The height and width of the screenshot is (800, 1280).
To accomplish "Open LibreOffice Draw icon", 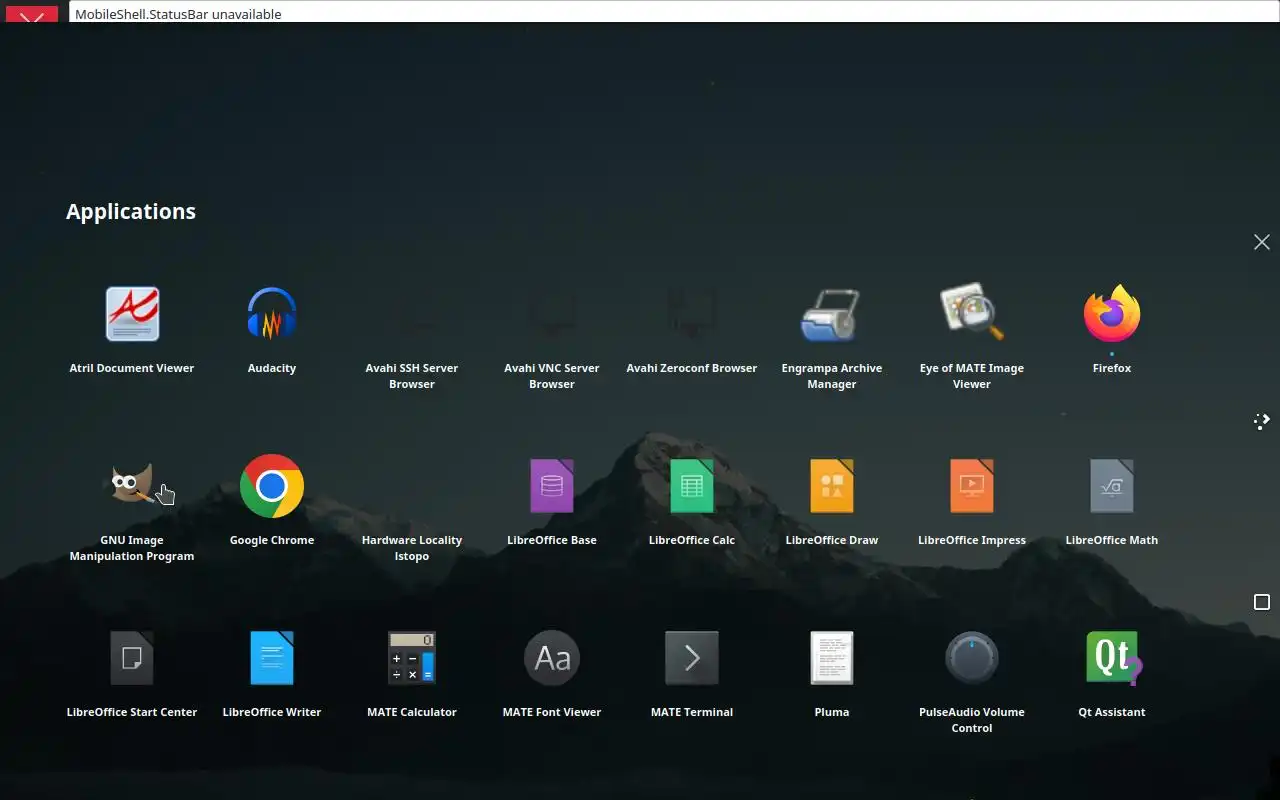I will point(832,486).
